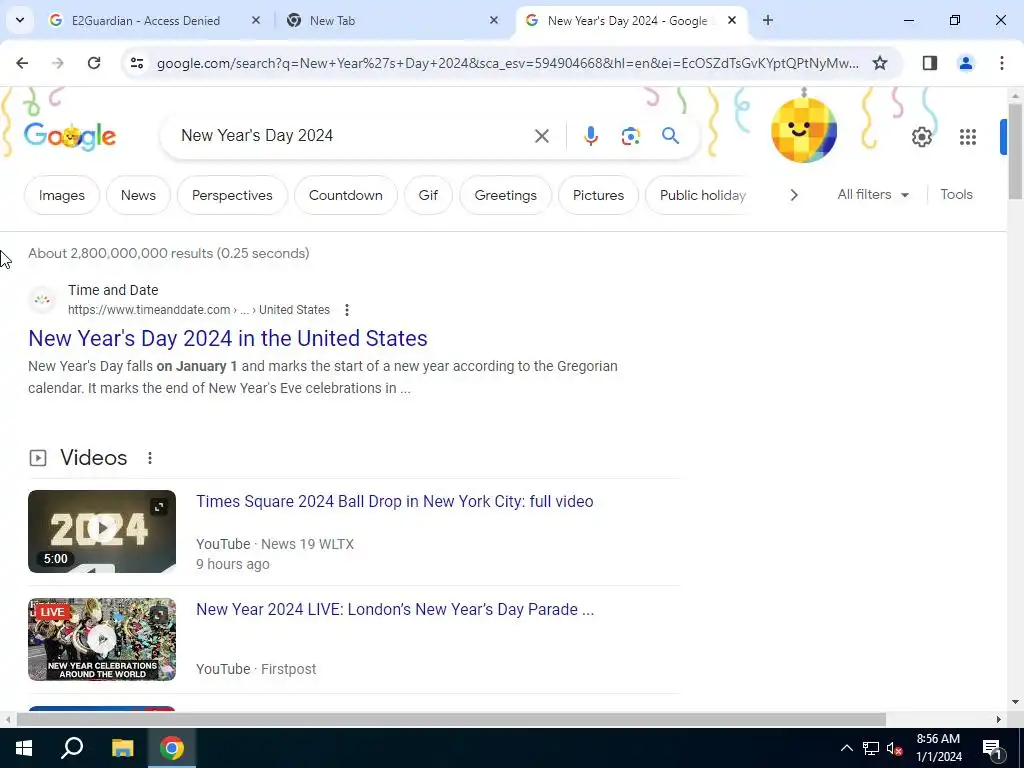This screenshot has width=1024, height=768.
Task: Show hidden system tray icons
Action: [846, 748]
